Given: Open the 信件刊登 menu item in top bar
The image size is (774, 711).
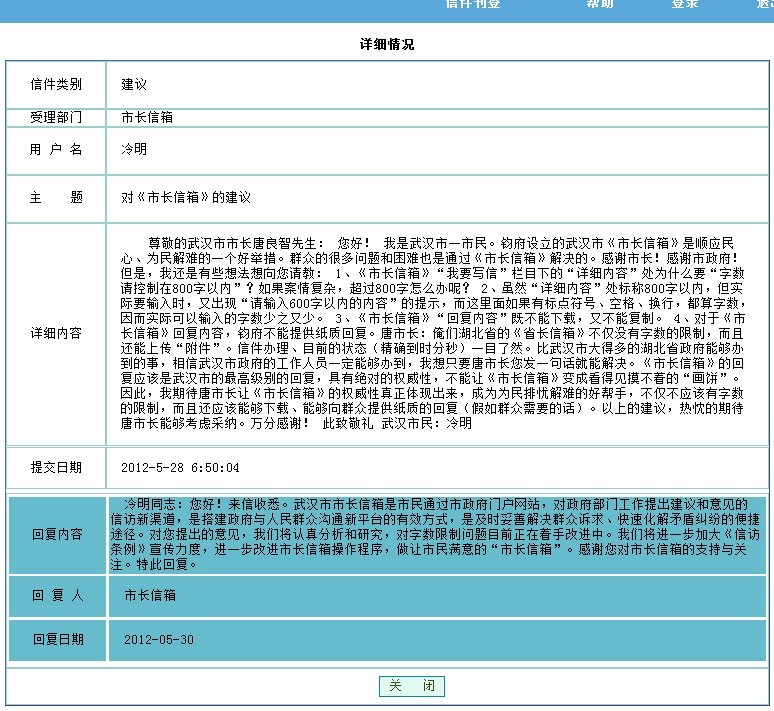Looking at the screenshot, I should 473,4.
